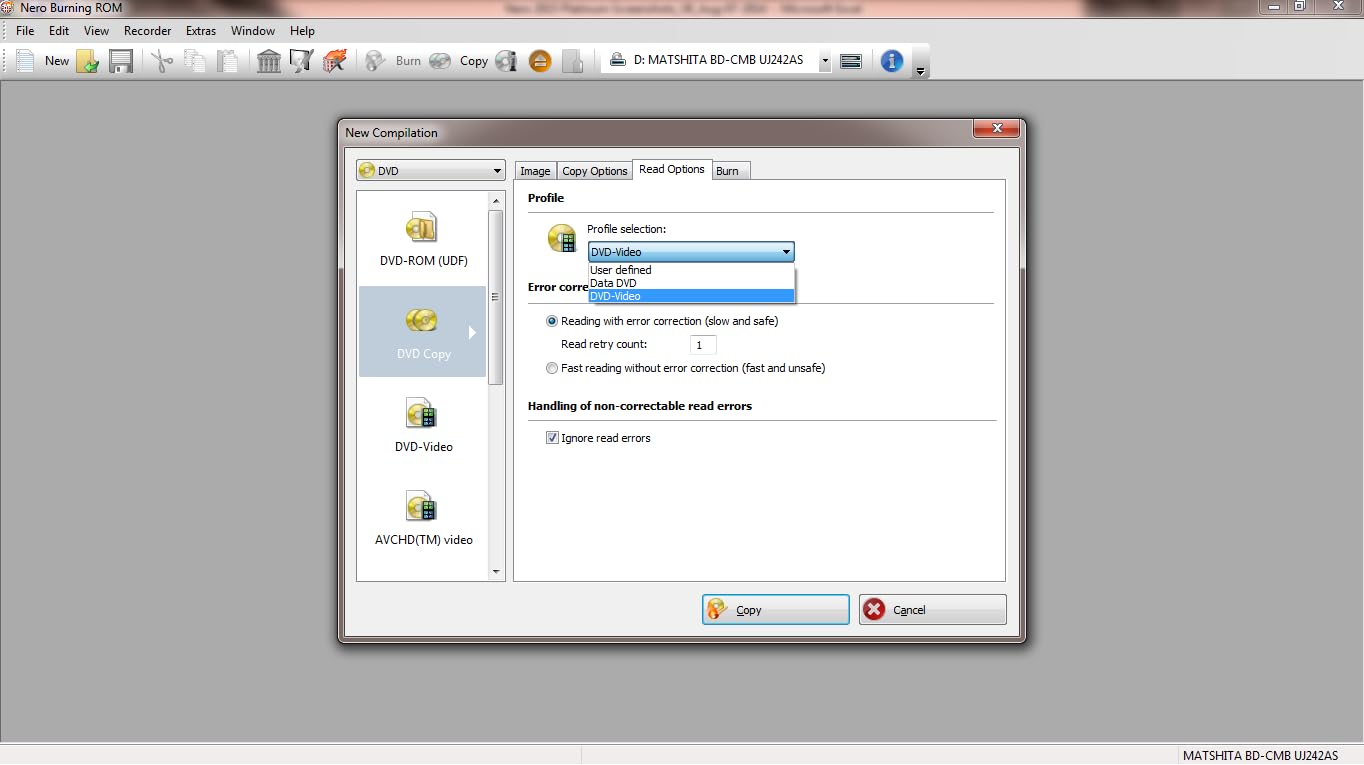Click the Read retry count field
Screen dimensions: 1364x765
(x=702, y=345)
